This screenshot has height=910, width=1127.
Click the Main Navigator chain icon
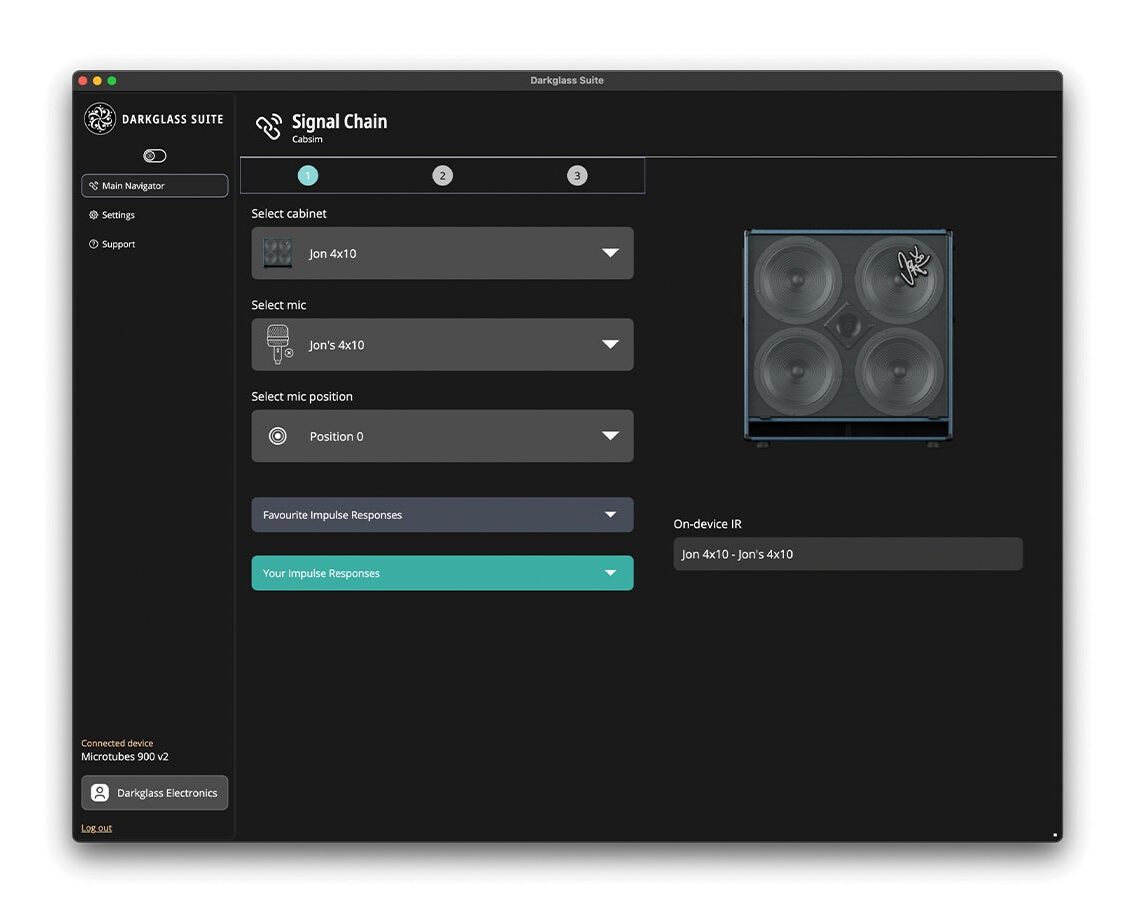[x=93, y=185]
